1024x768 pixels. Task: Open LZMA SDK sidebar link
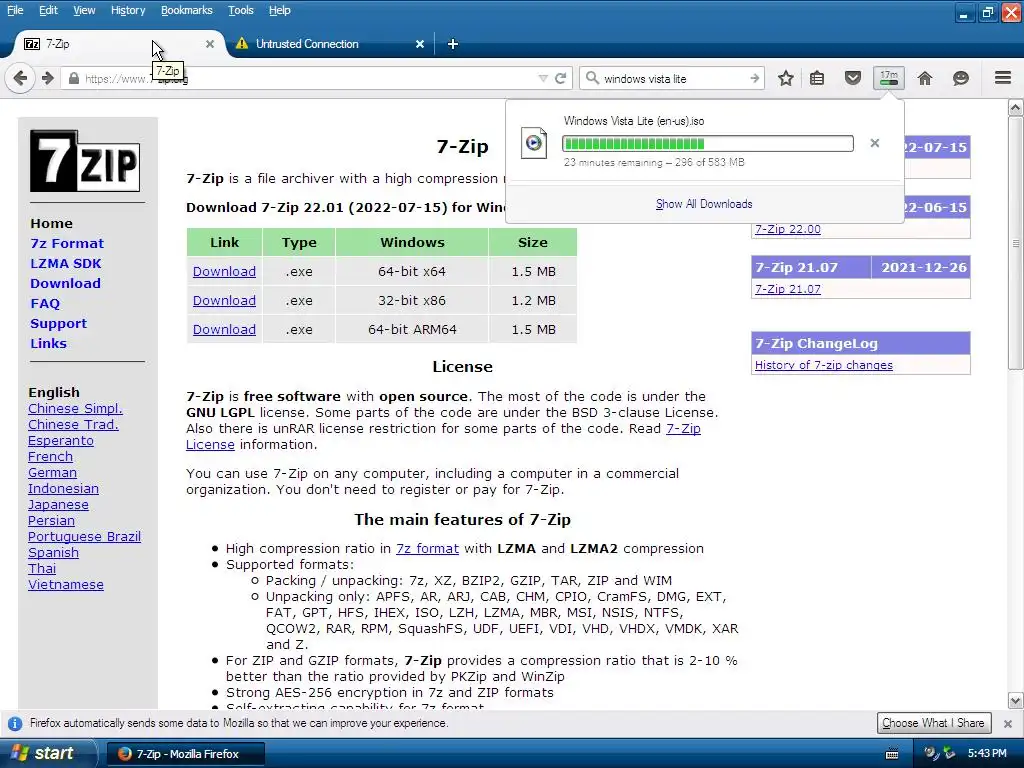click(x=65, y=264)
